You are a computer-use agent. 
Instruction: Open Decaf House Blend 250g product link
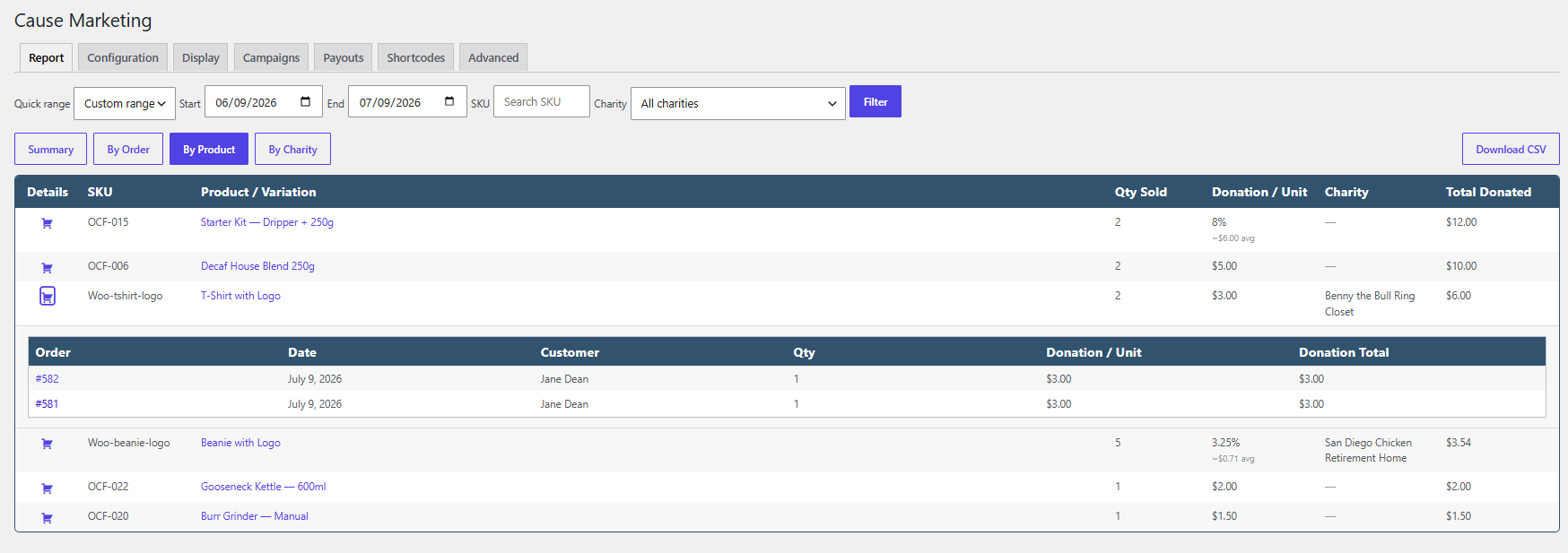pyautogui.click(x=257, y=266)
